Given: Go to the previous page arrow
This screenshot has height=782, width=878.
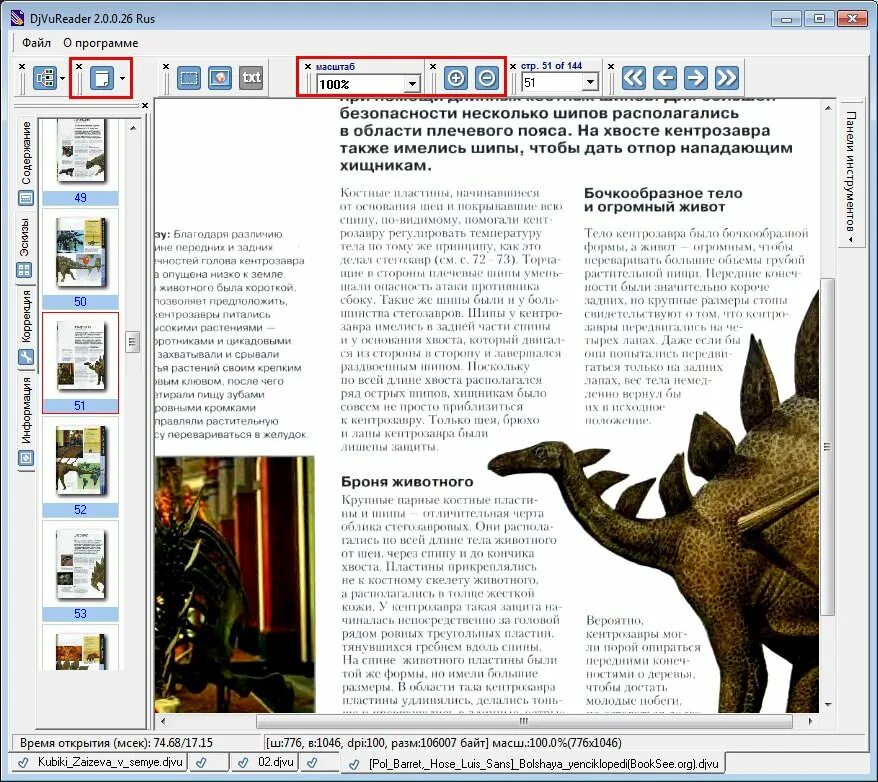Looking at the screenshot, I should coord(665,78).
